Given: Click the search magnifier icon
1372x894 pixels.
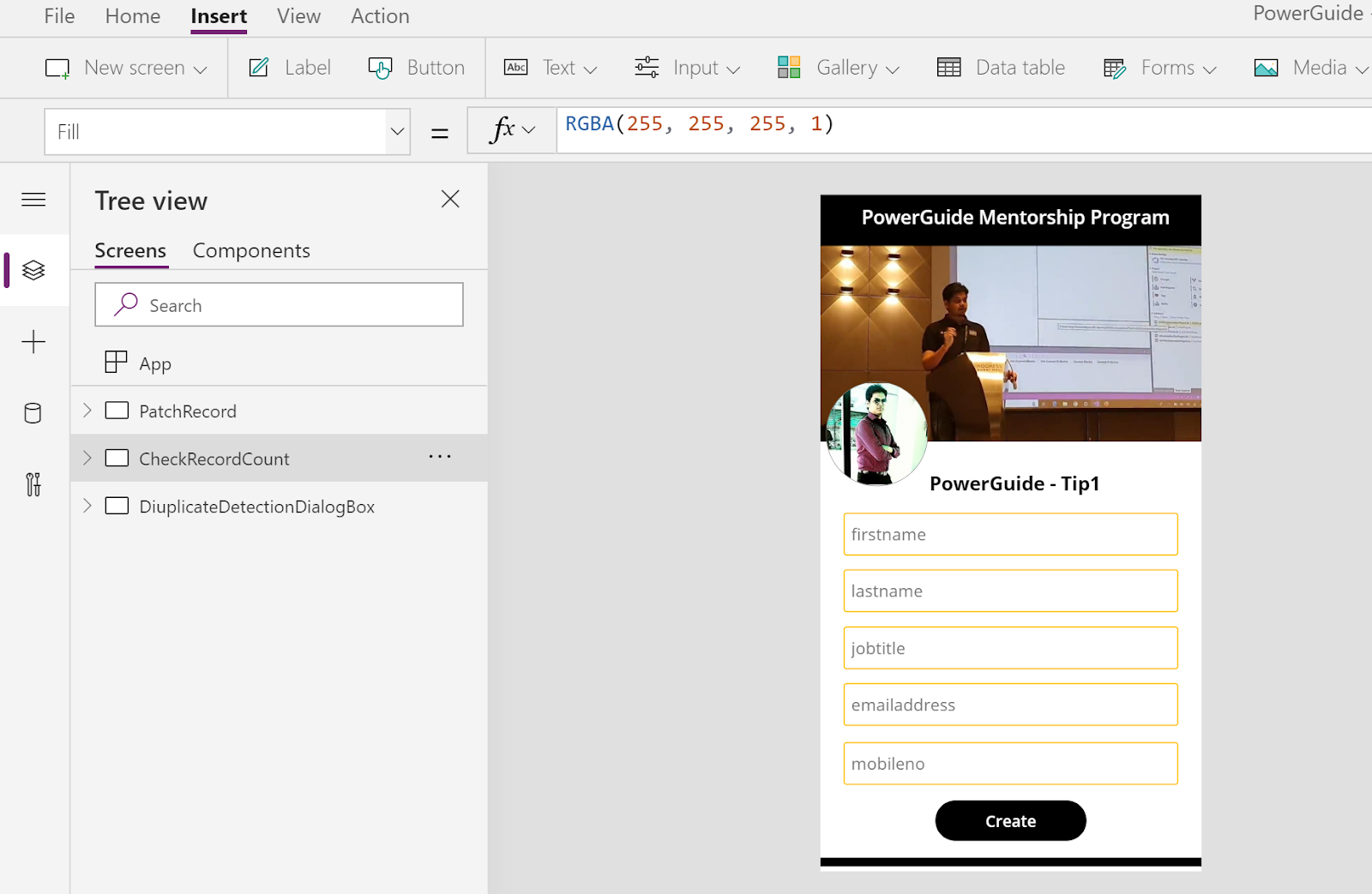Looking at the screenshot, I should click(126, 303).
